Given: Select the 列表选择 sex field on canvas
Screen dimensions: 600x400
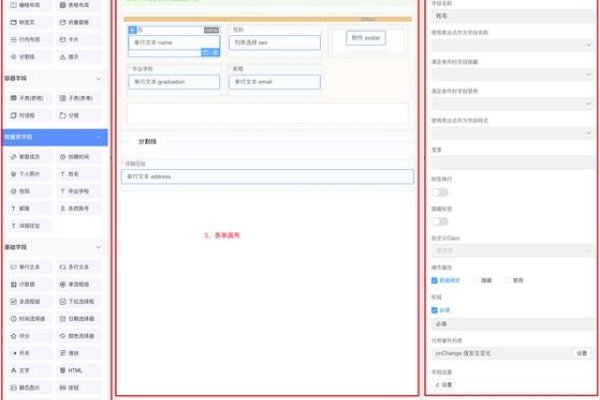Looking at the screenshot, I should 275,42.
